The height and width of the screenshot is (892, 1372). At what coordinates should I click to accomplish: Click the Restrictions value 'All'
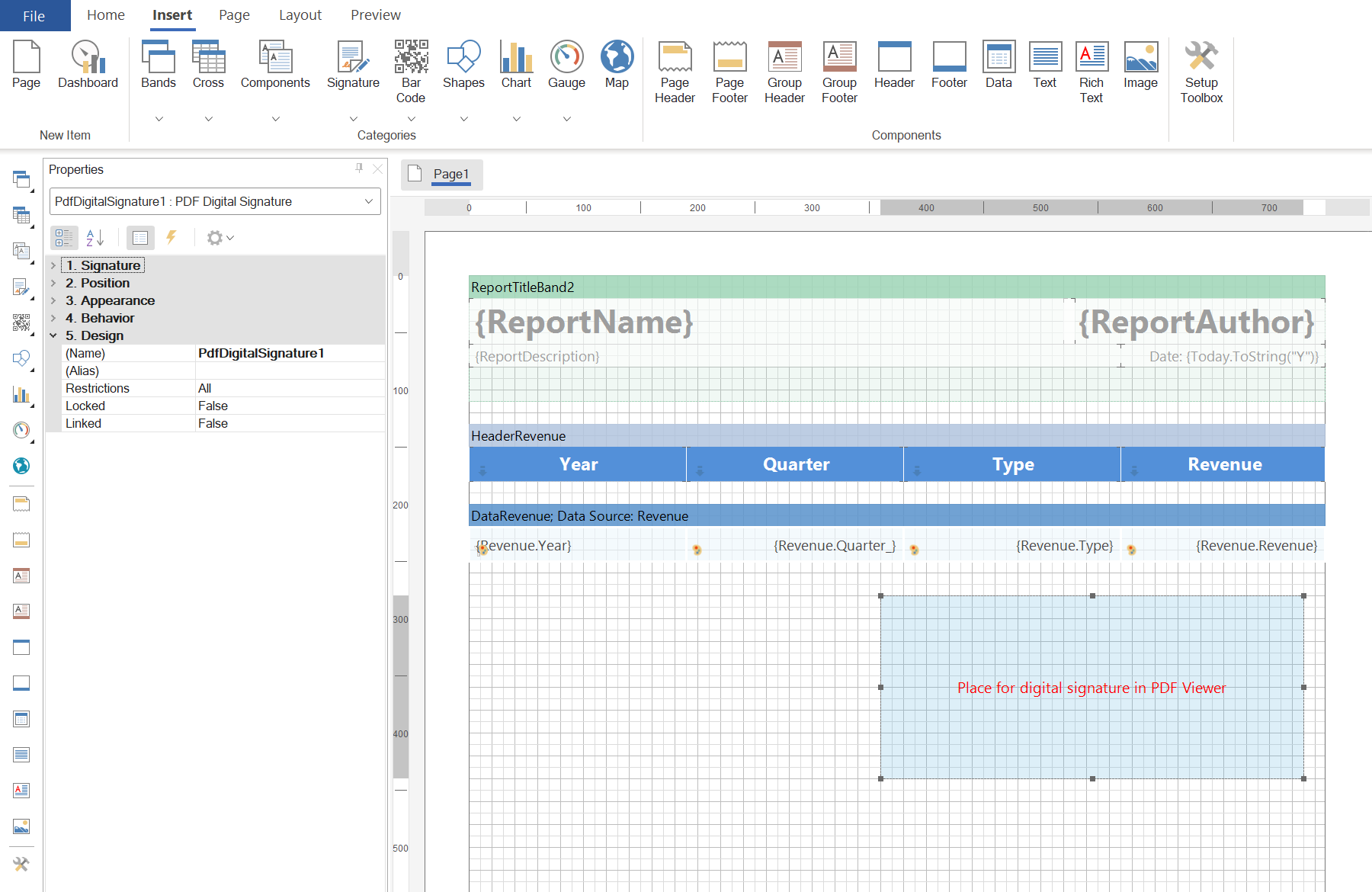click(290, 388)
